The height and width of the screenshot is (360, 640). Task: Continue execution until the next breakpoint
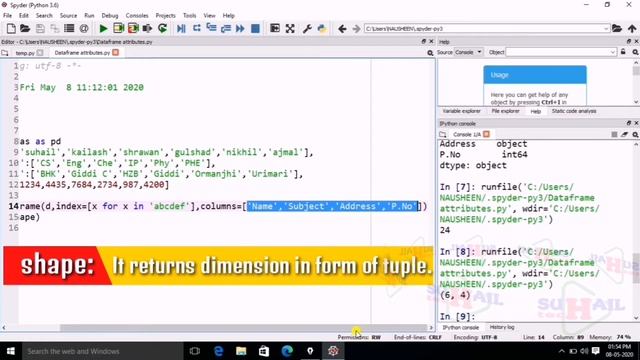tap(240, 29)
